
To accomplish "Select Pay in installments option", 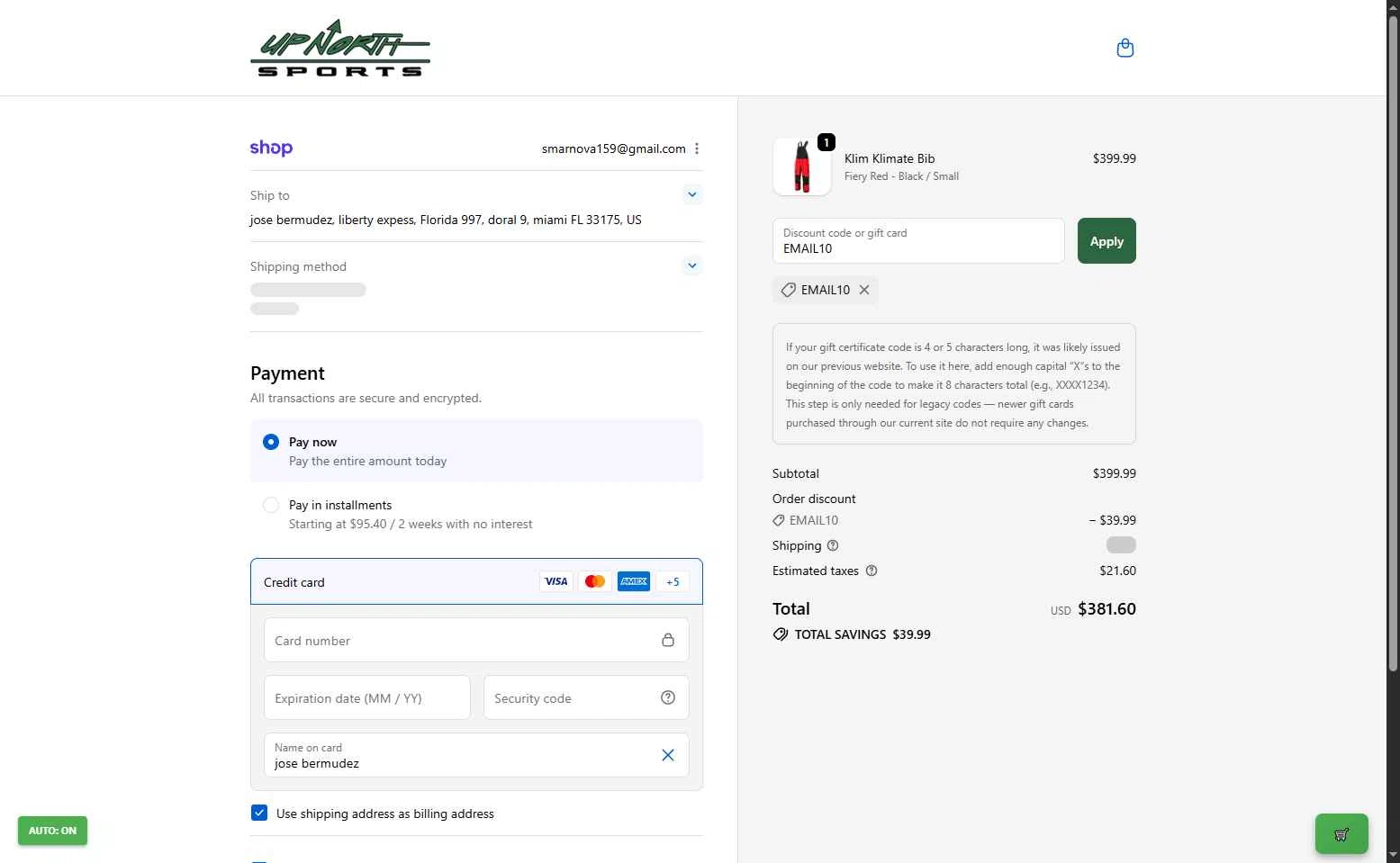I will coord(271,505).
